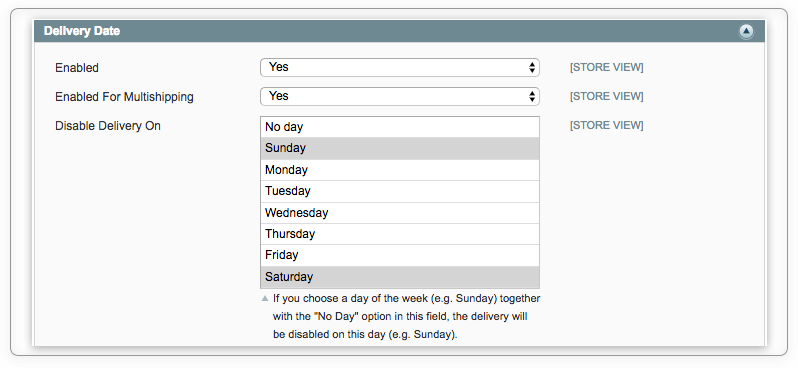
Task: Select Friday in the day list
Action: click(400, 255)
